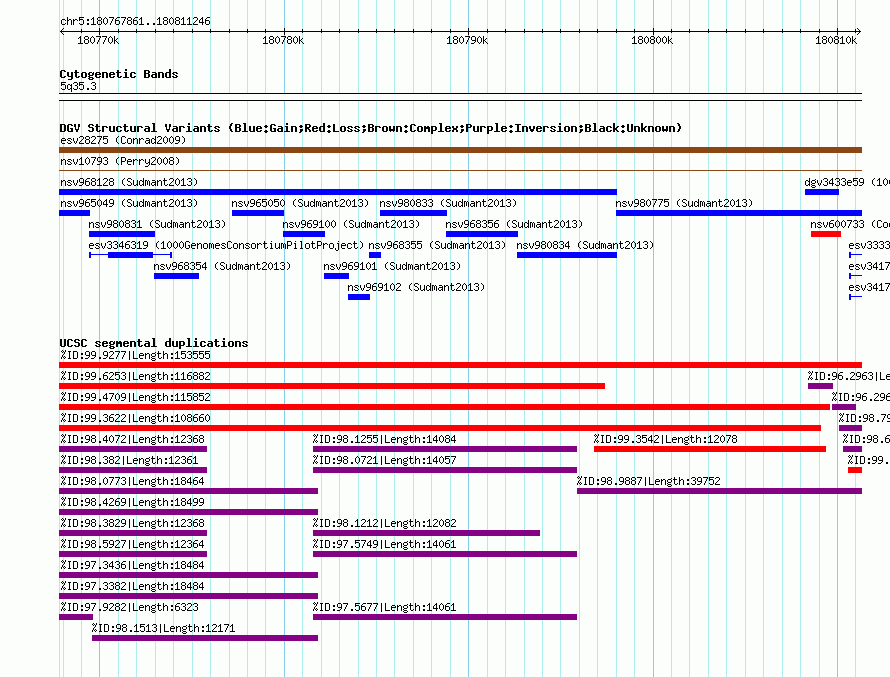Select the long blue nsv968128 gain bar
Image resolution: width=890 pixels, height=677 pixels.
338,192
